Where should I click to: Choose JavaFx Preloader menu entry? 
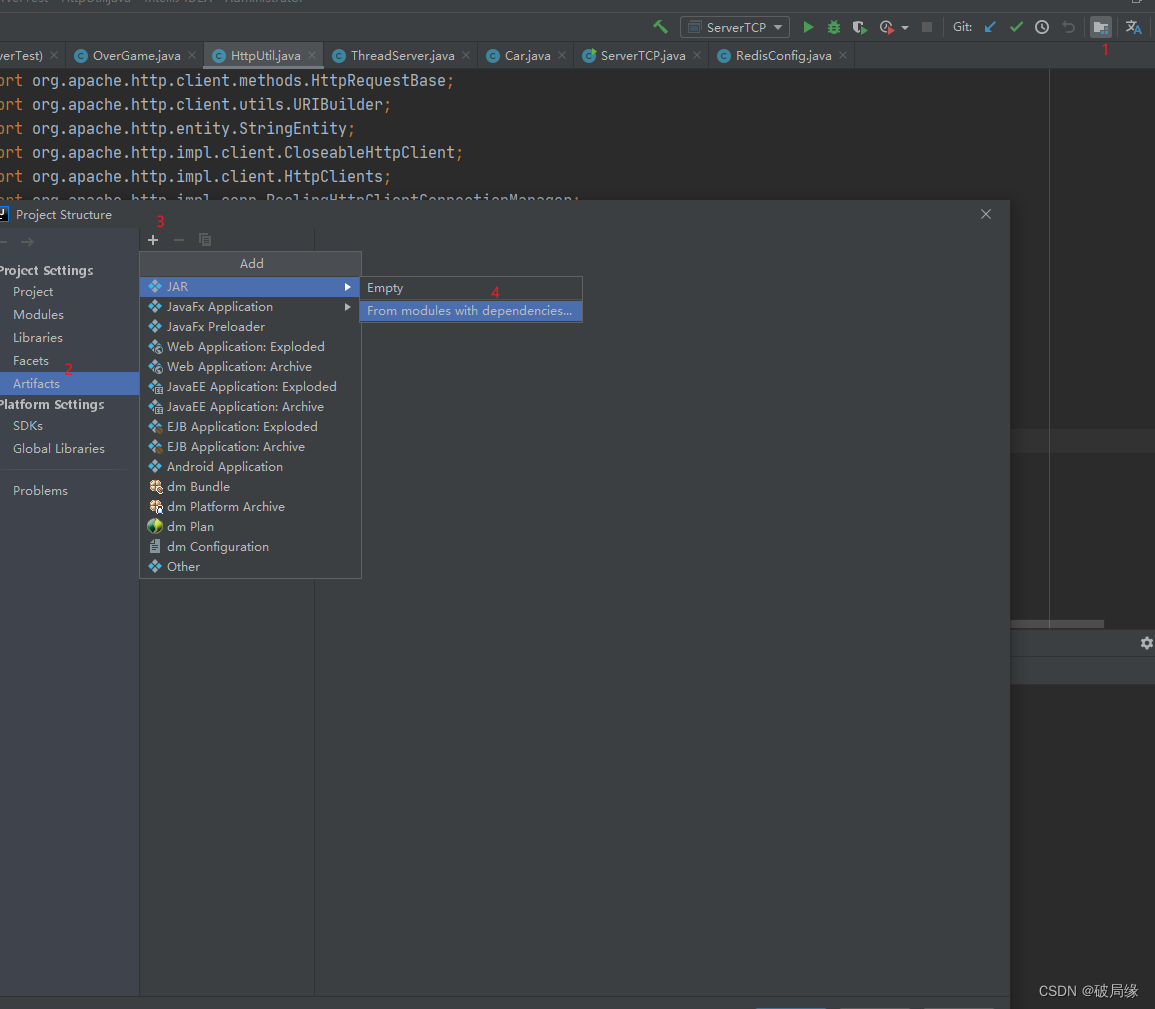click(250, 326)
